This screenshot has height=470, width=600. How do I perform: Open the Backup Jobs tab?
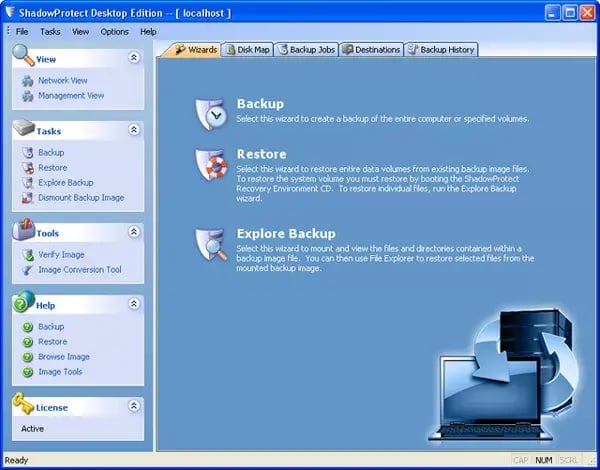306,49
